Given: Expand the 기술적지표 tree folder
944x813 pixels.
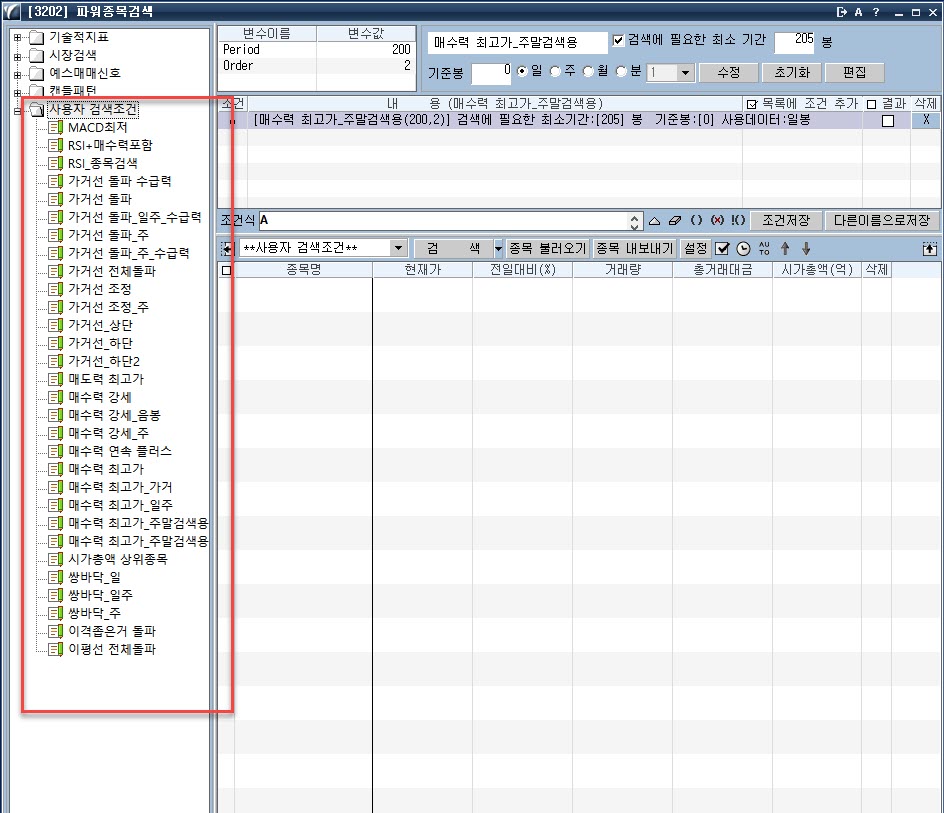Looking at the screenshot, I should click(17, 38).
